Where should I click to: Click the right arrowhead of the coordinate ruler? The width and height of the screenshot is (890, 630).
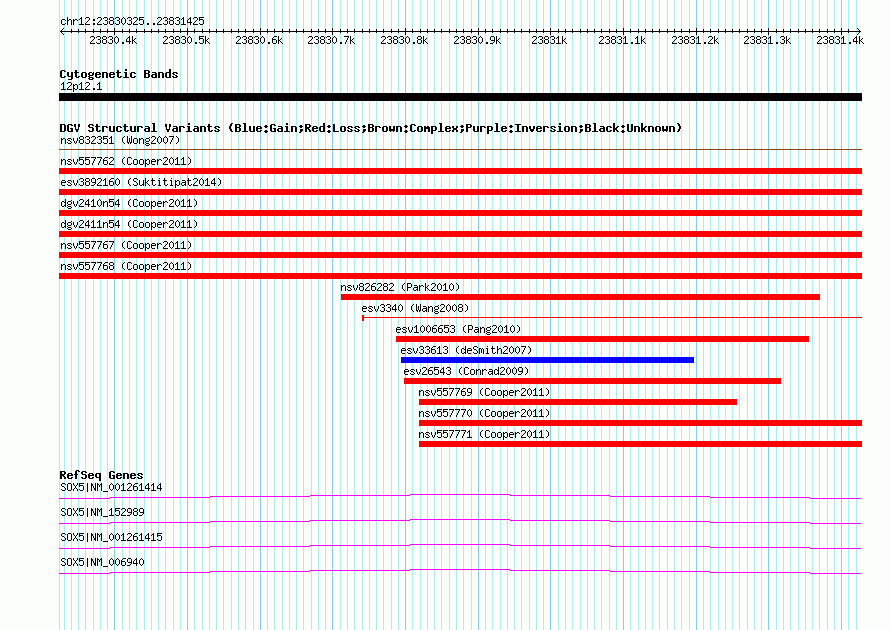tap(859, 31)
